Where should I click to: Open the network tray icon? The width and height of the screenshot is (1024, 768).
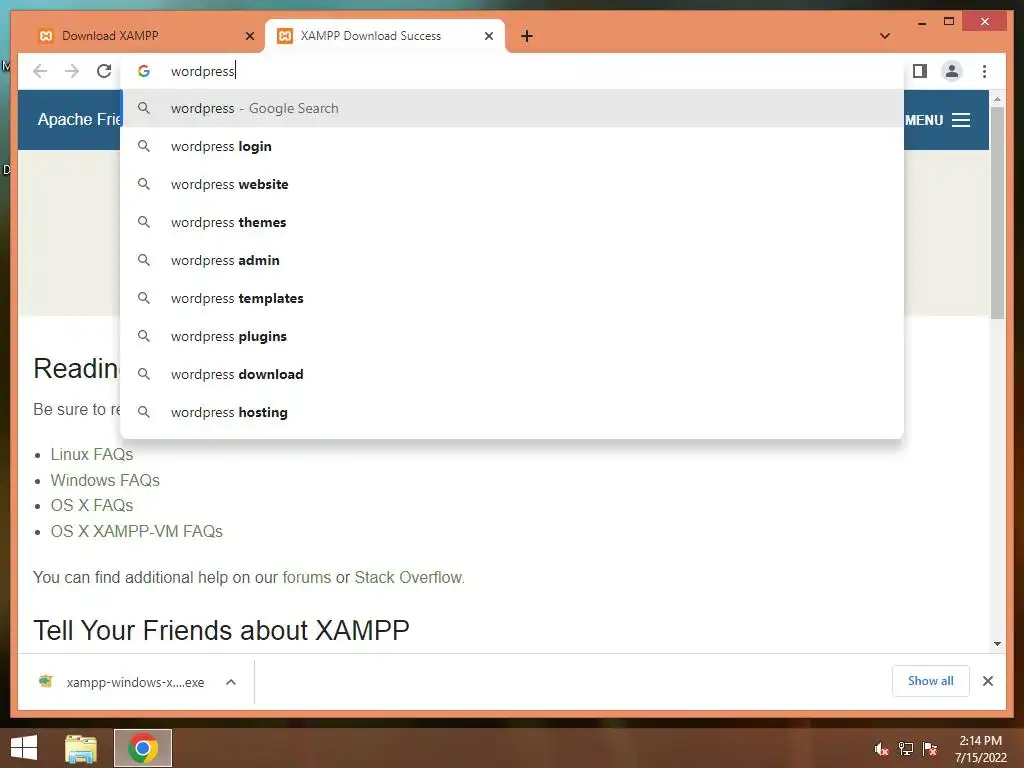tap(906, 749)
